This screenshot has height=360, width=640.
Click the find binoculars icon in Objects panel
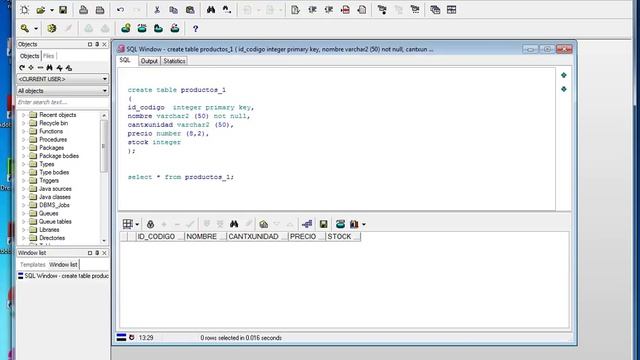(49, 68)
